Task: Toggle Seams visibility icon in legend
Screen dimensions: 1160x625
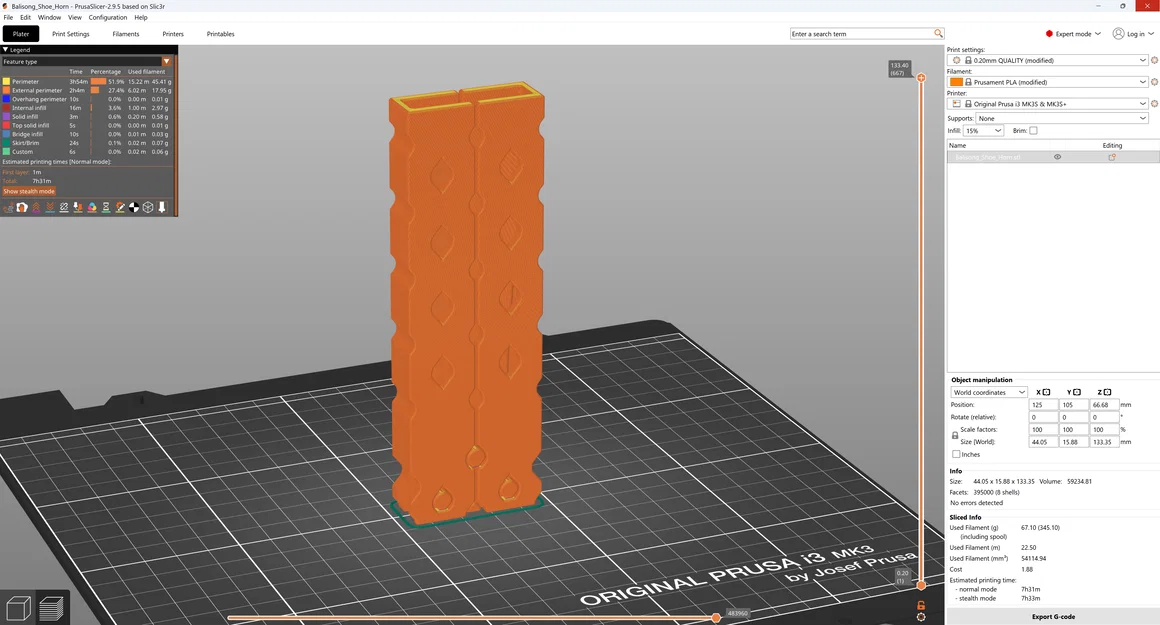Action: [x=64, y=208]
